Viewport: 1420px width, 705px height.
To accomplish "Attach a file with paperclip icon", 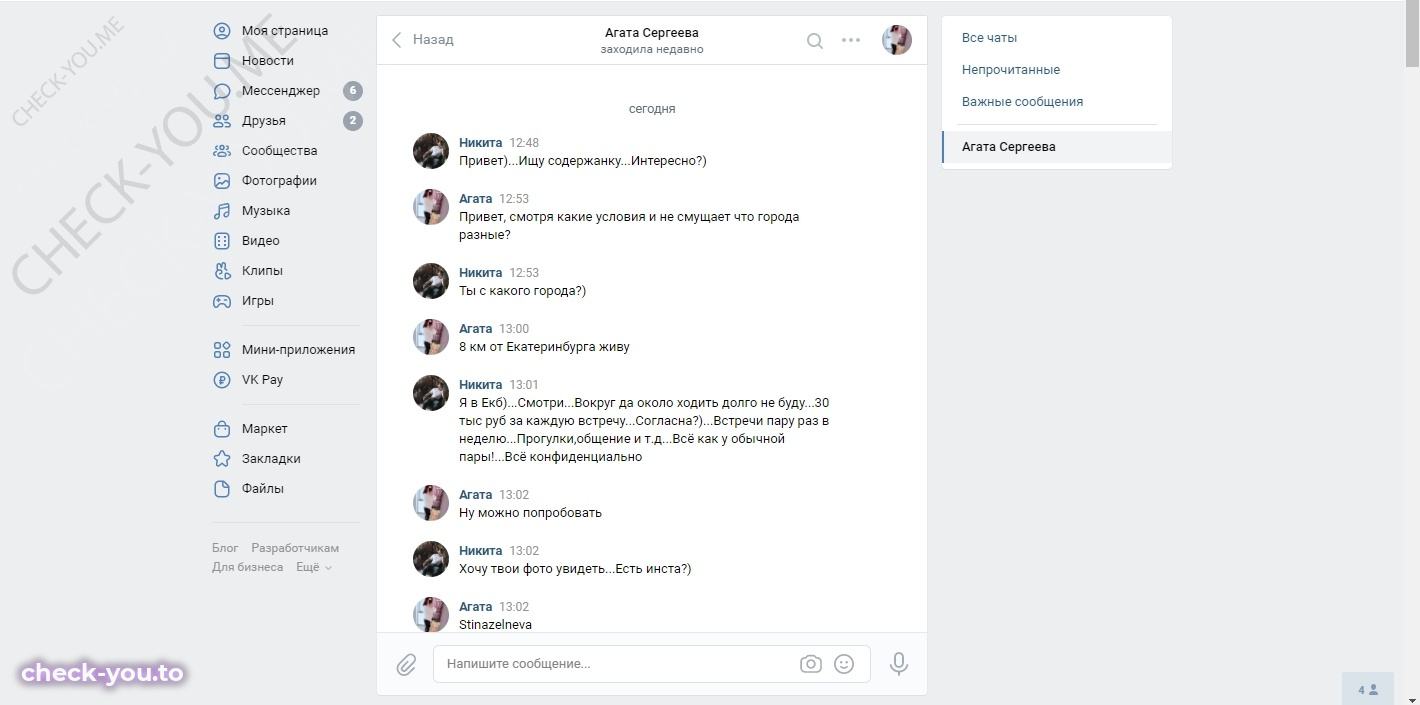I will [x=406, y=664].
